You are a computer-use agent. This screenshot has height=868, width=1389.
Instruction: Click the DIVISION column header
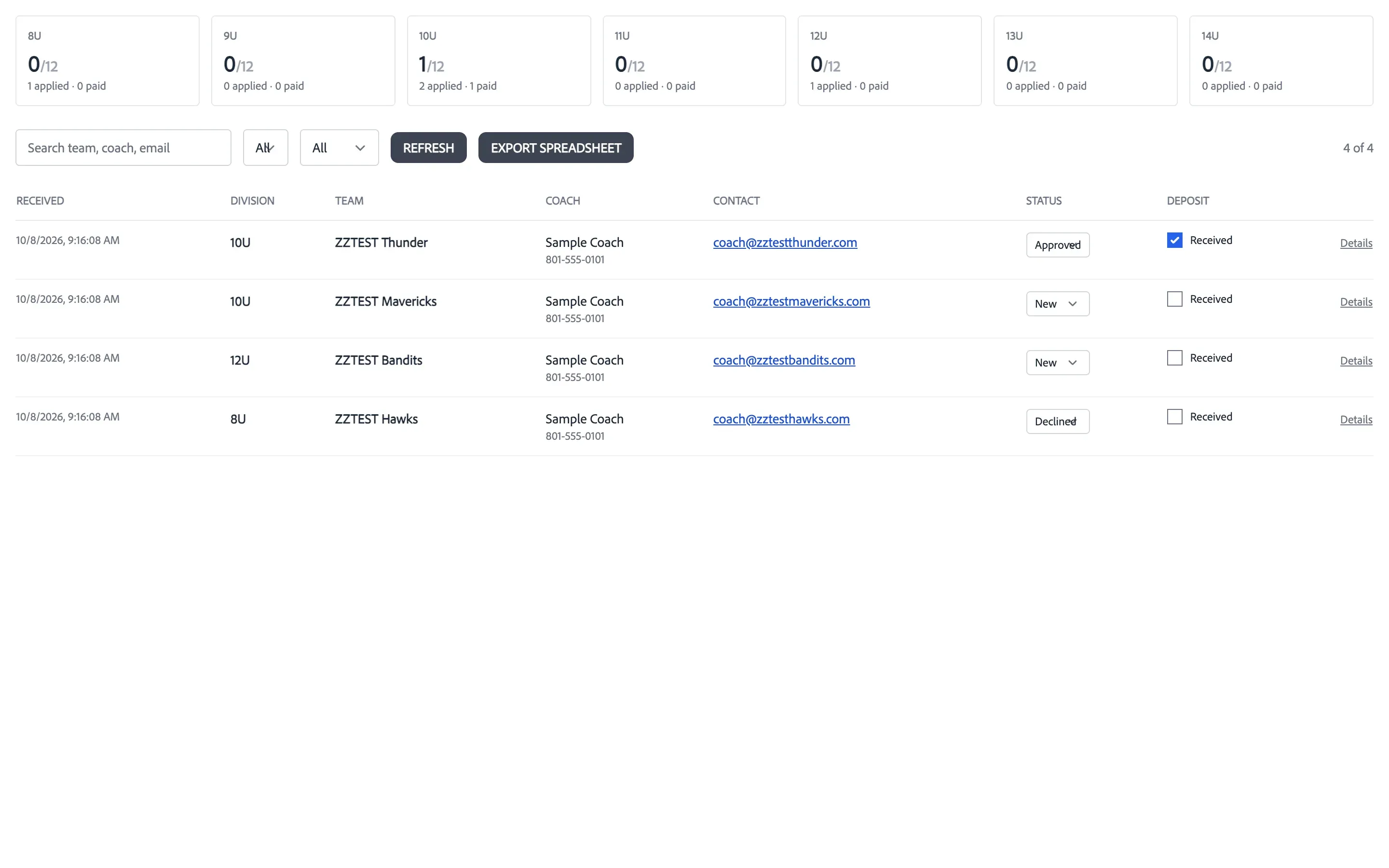tap(252, 201)
